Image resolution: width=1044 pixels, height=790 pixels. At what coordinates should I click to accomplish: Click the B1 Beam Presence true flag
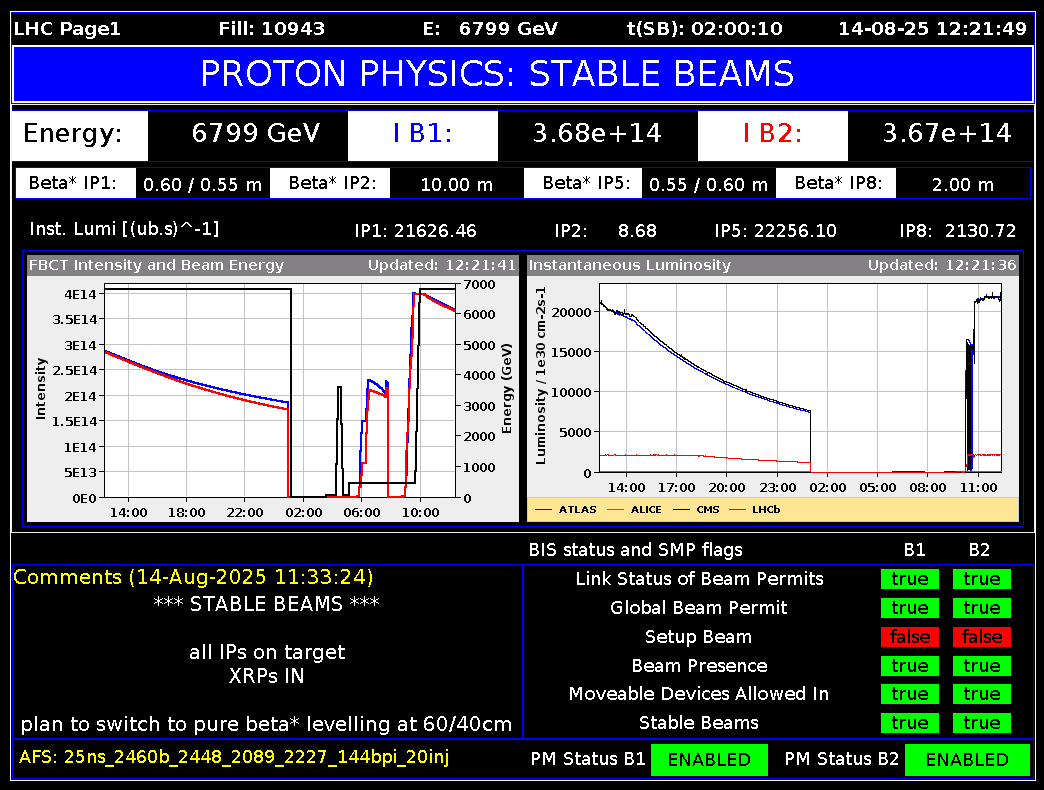click(x=909, y=666)
